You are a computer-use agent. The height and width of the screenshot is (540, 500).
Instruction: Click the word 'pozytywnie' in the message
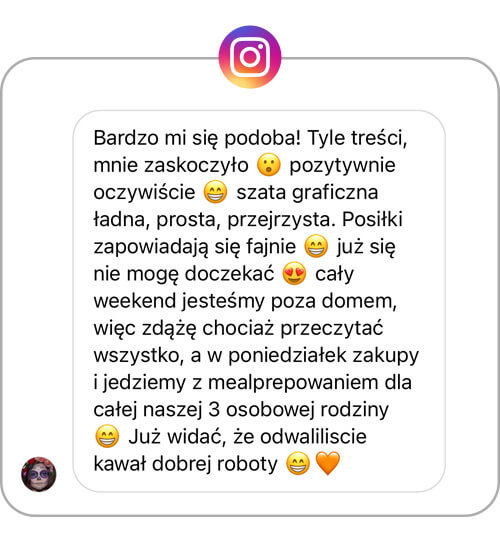point(342,166)
